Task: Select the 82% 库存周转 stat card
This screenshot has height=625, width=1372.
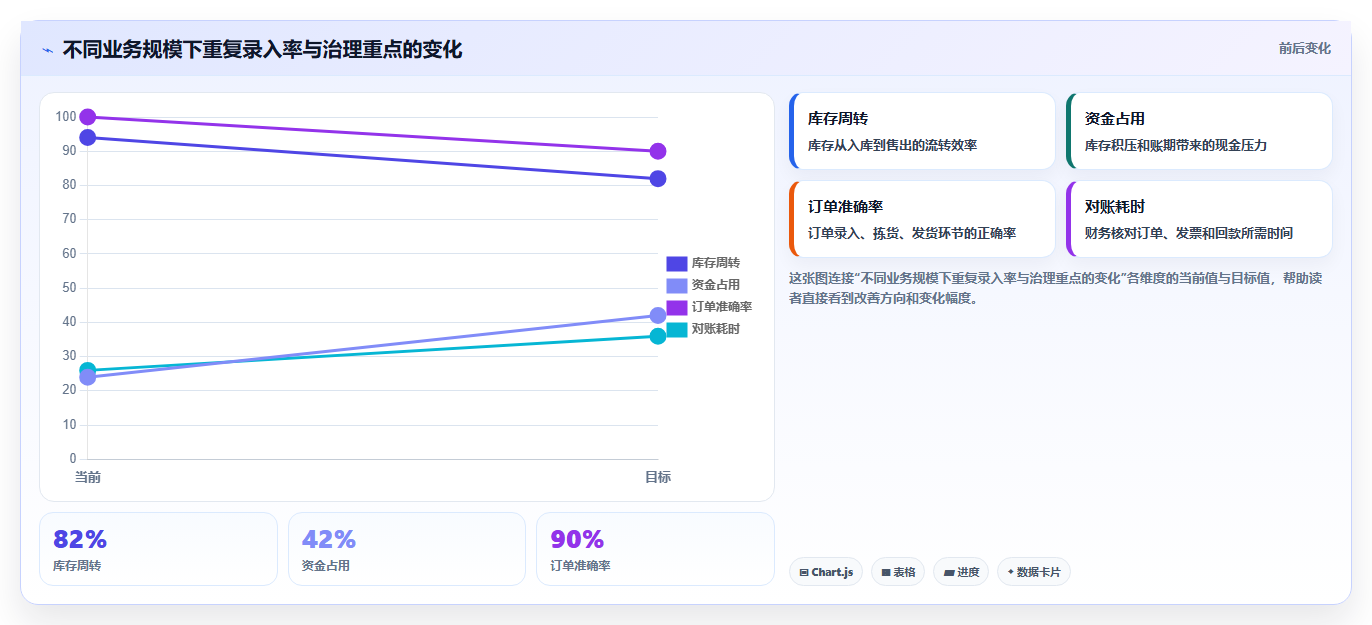Action: [x=158, y=549]
